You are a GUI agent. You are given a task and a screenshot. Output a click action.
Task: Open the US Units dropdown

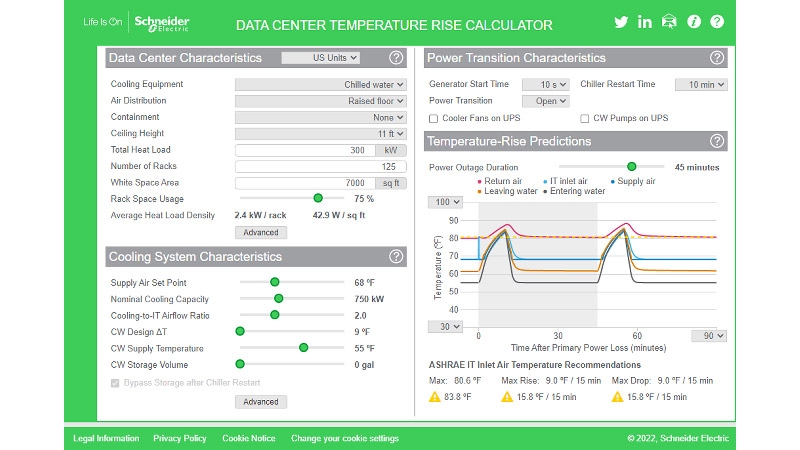coord(320,58)
